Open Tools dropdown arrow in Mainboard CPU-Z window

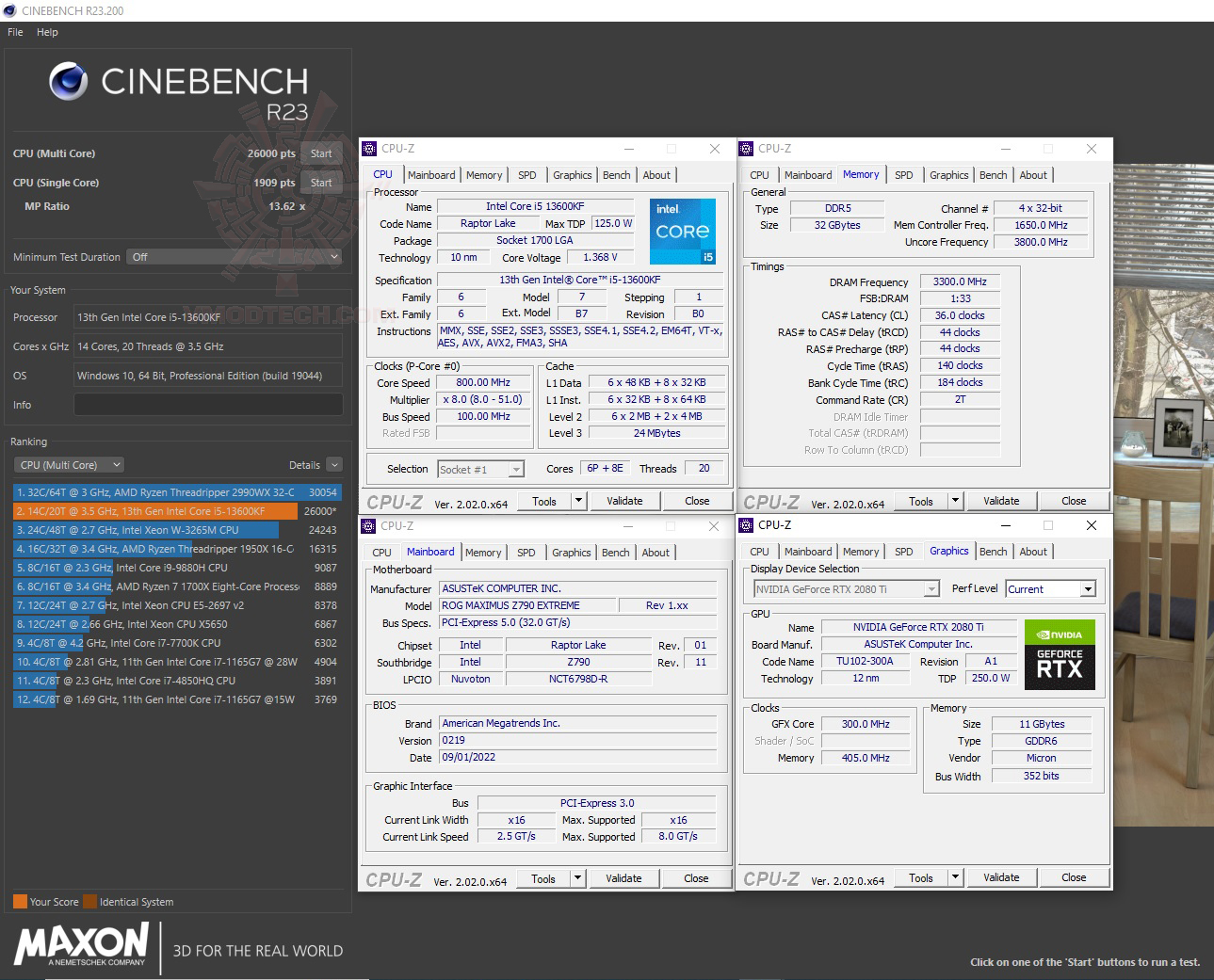(x=578, y=878)
